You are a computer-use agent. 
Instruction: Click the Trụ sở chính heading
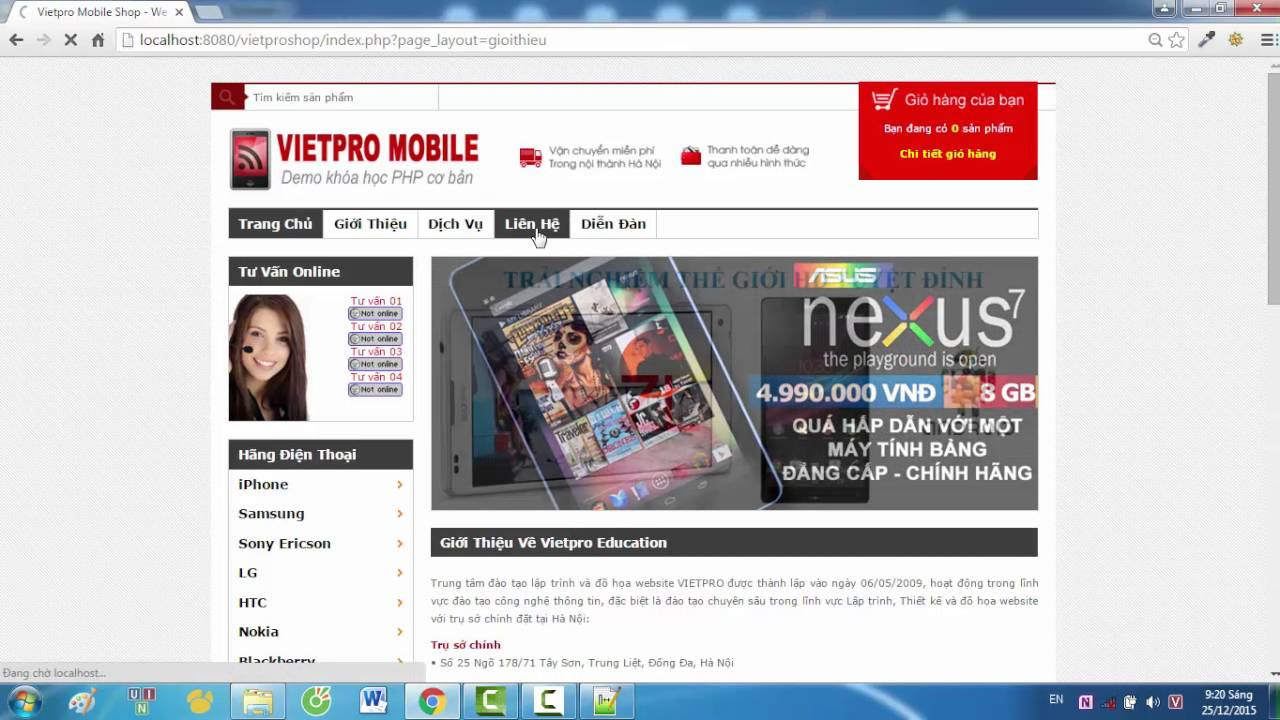click(465, 645)
